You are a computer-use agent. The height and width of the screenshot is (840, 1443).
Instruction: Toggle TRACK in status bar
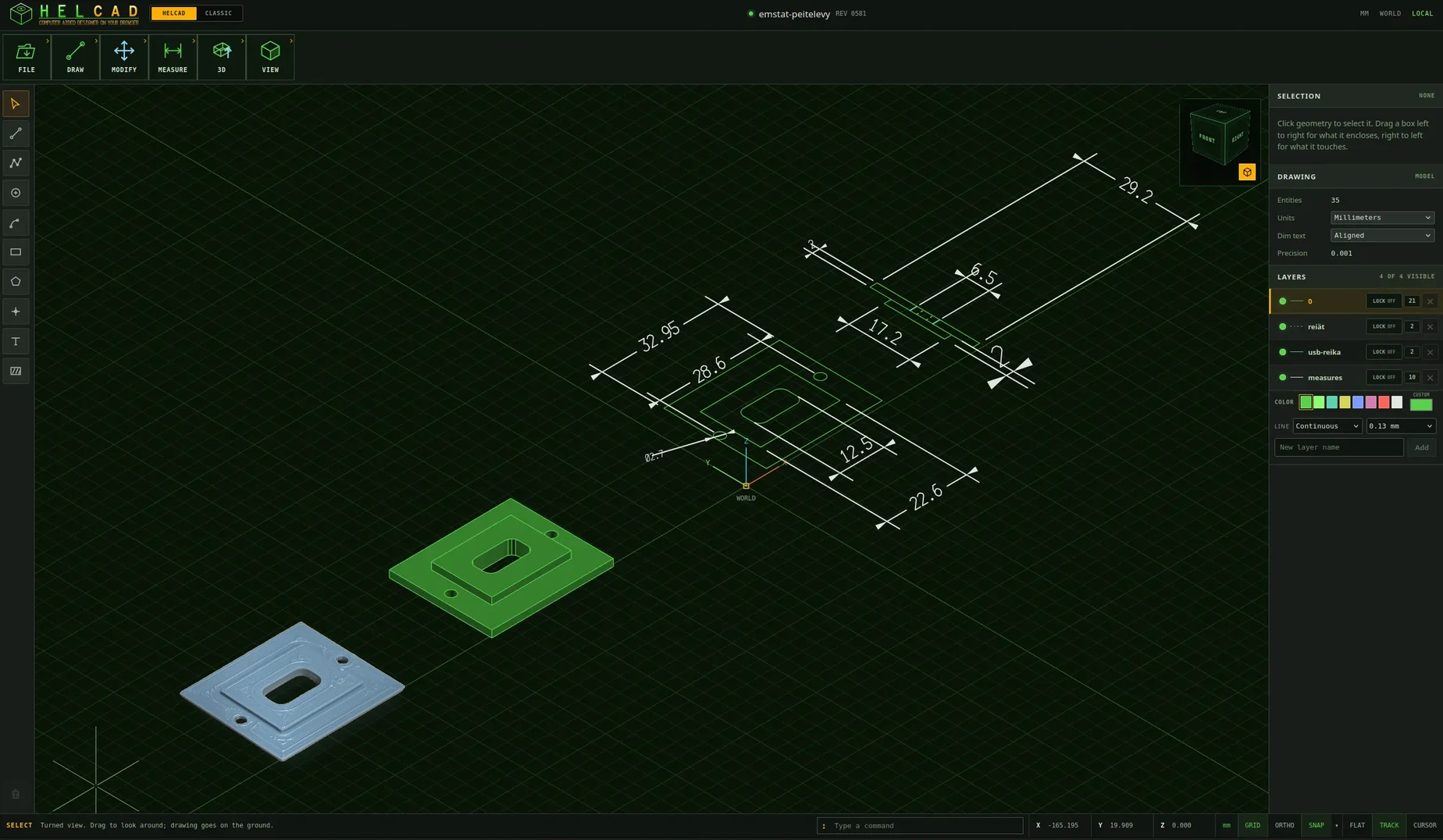tap(1389, 825)
